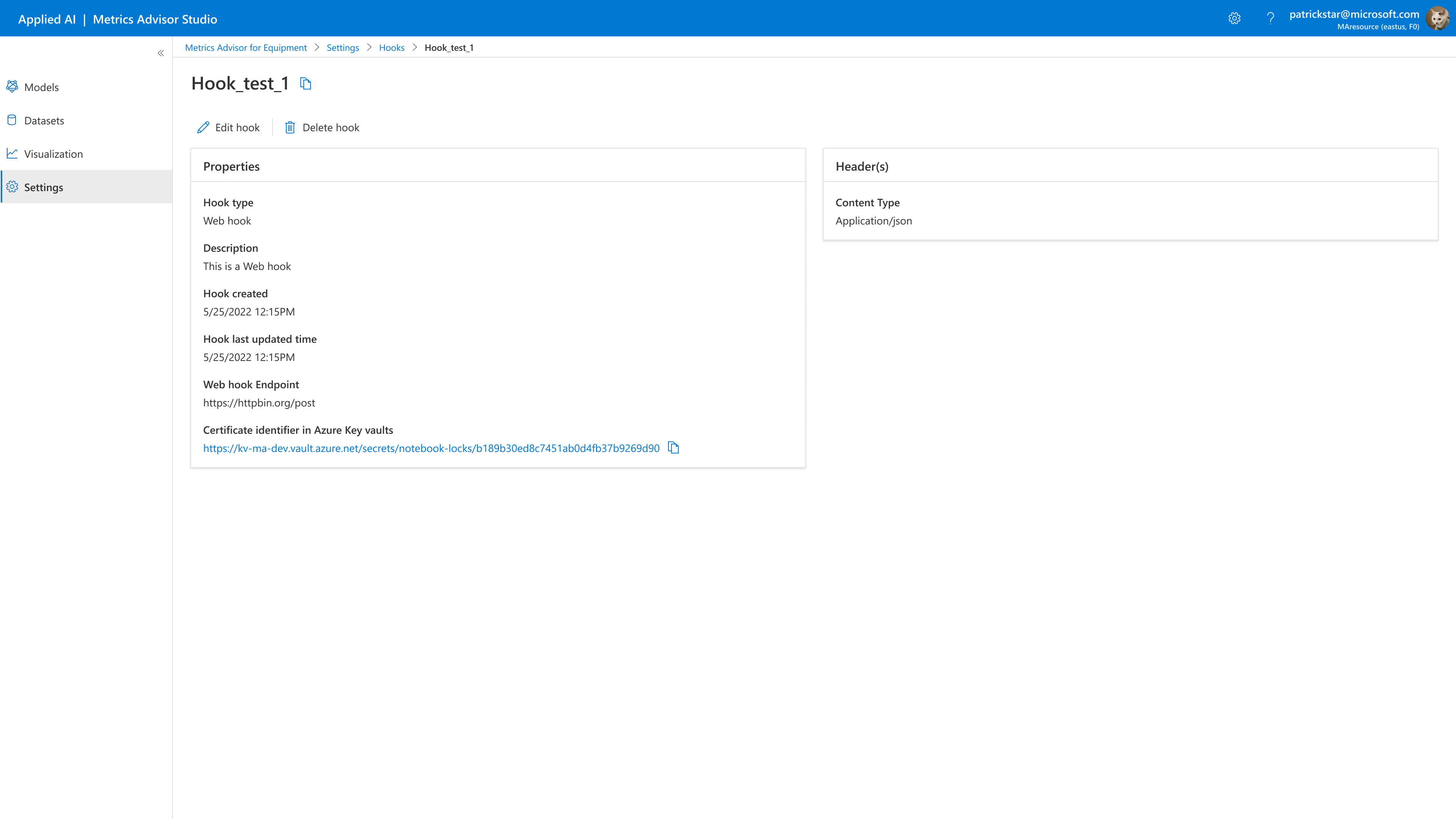Click the Visualization chart icon
This screenshot has width=1456, height=819.
pos(12,153)
